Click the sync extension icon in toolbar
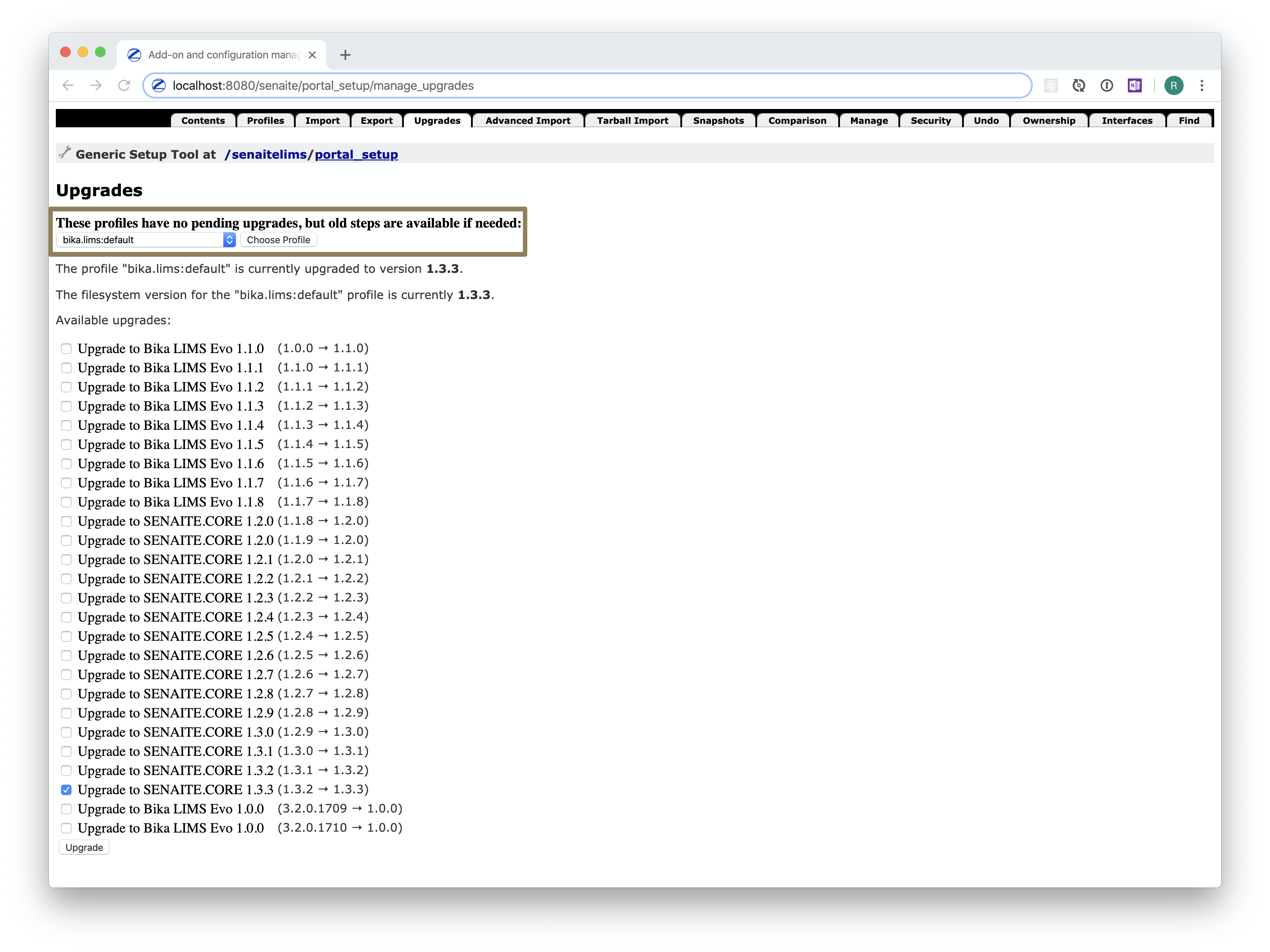This screenshot has width=1270, height=952. click(x=1079, y=85)
